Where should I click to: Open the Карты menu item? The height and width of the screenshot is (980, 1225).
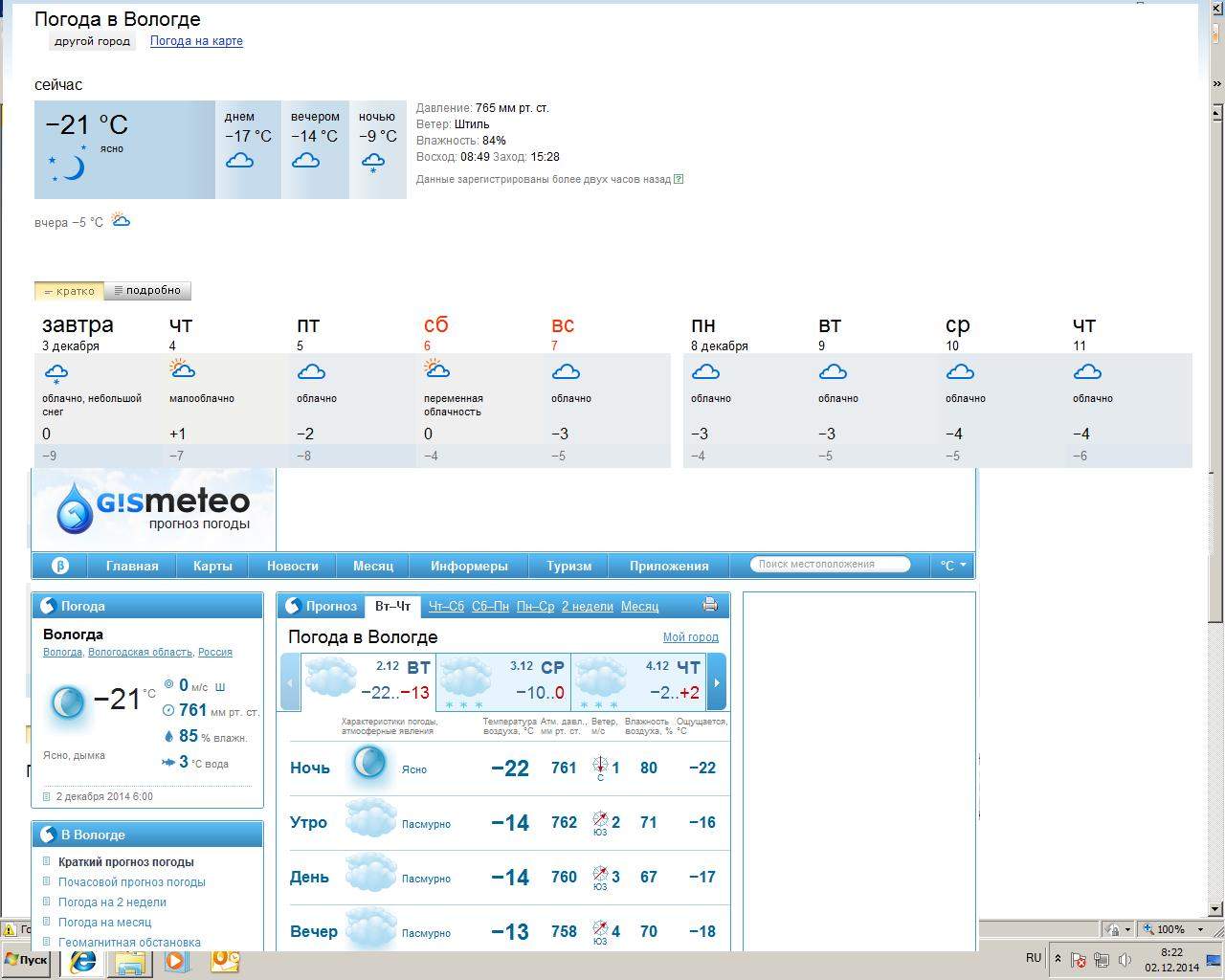coord(212,566)
